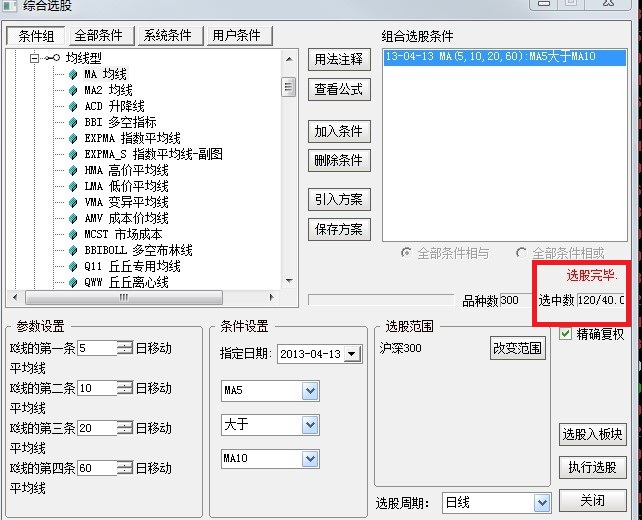Click the first moving average input (5)

pyautogui.click(x=97, y=348)
